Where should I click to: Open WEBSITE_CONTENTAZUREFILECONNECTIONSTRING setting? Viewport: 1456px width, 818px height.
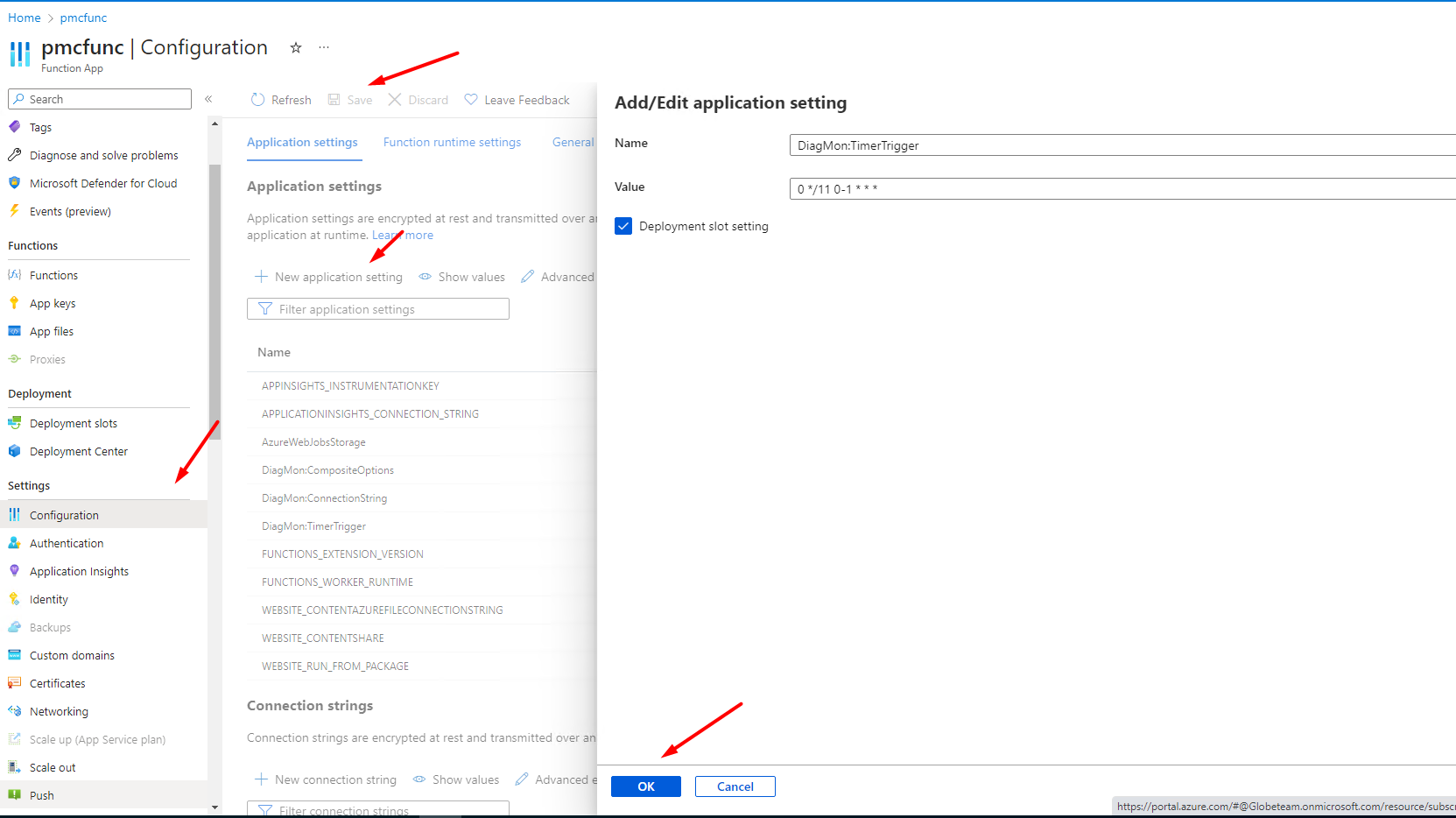tap(383, 610)
